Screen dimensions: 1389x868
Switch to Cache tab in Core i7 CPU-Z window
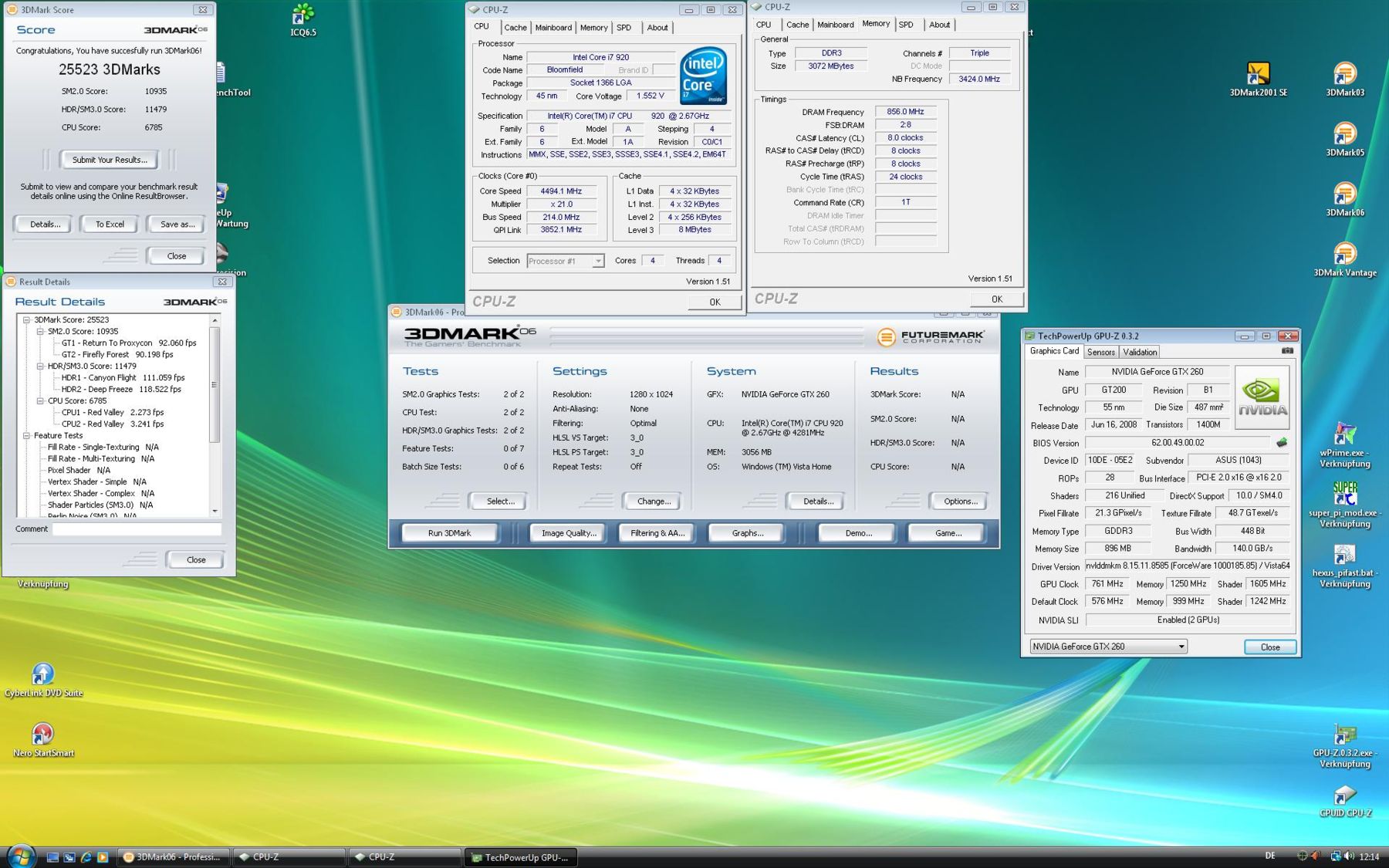[x=515, y=28]
